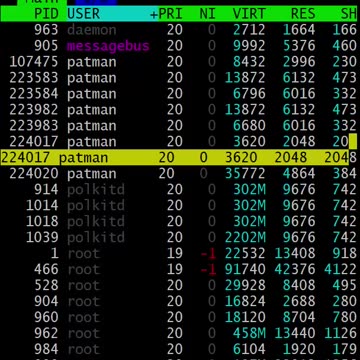Select root process PID 962
Image resolution: width=360 pixels, height=360 pixels.
(180, 333)
